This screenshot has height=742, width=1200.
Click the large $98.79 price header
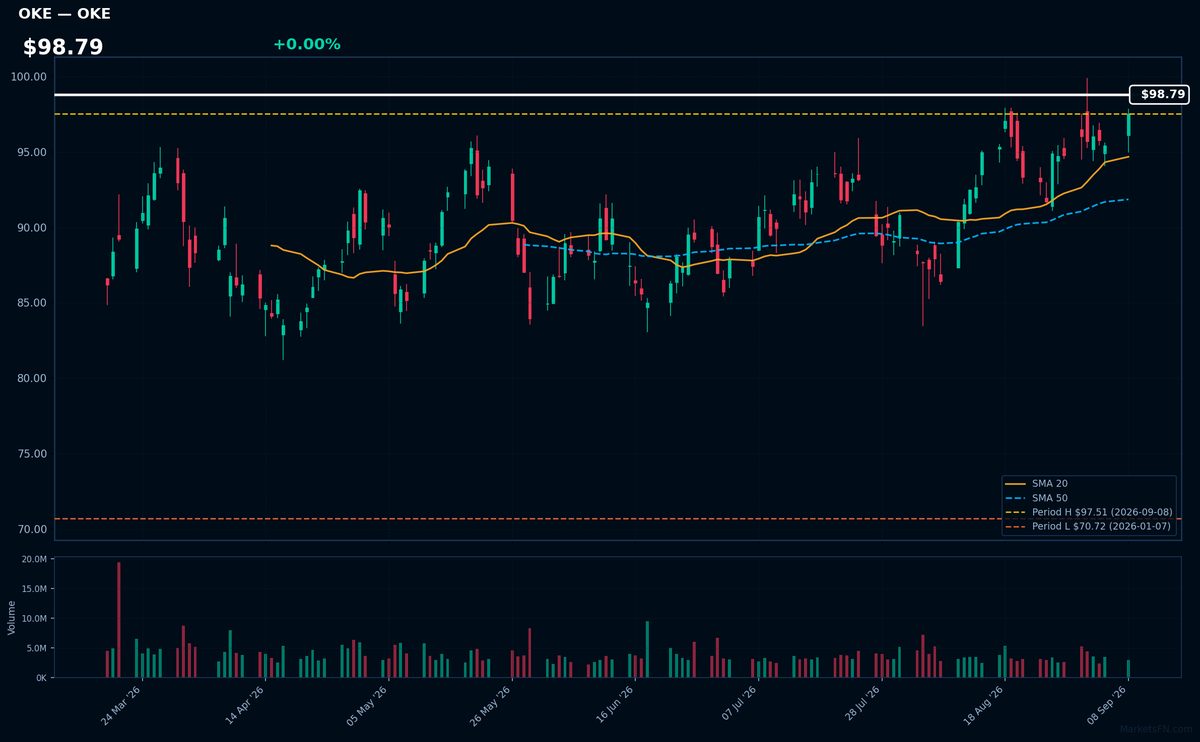pos(63,47)
